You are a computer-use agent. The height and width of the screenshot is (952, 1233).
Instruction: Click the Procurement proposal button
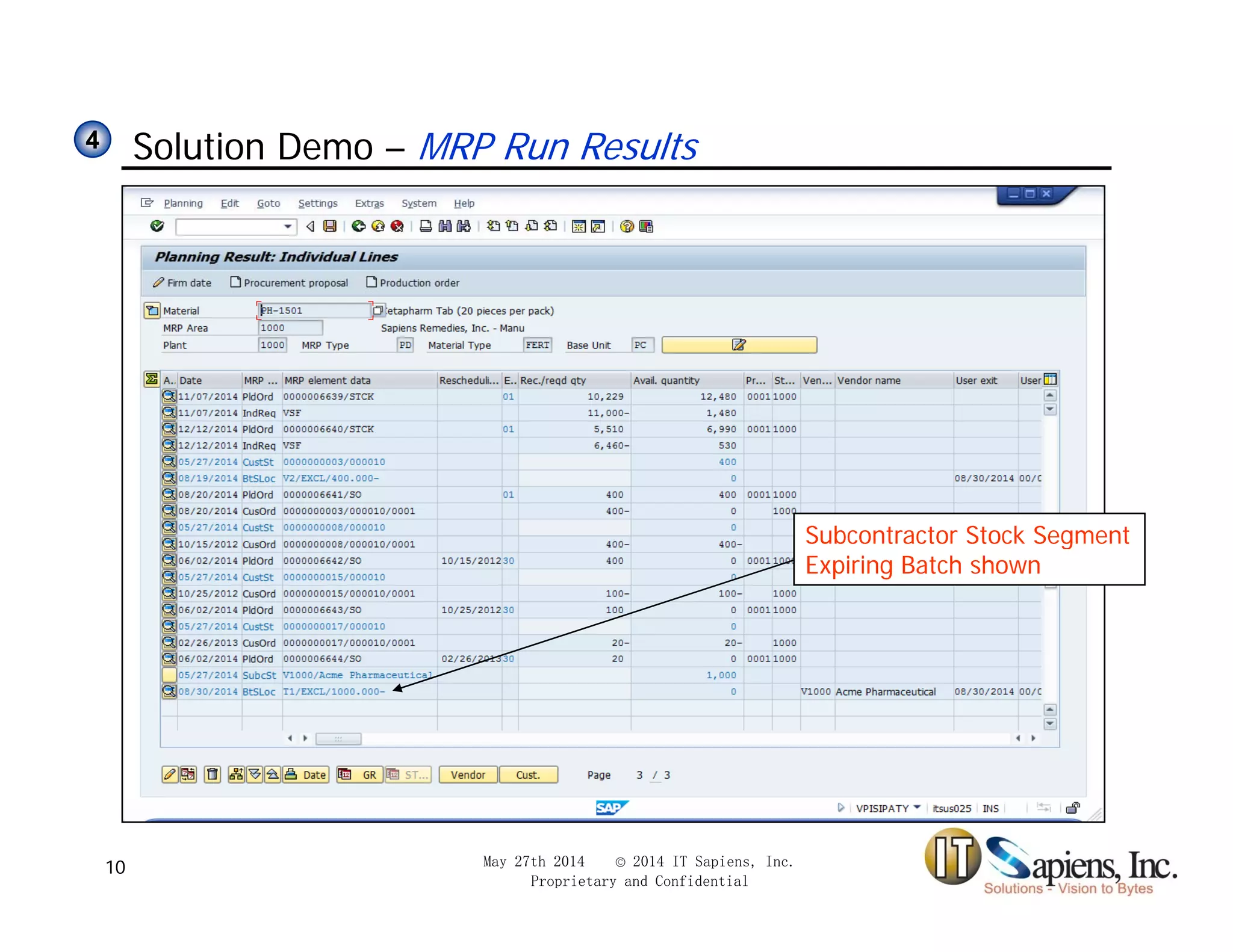point(290,283)
